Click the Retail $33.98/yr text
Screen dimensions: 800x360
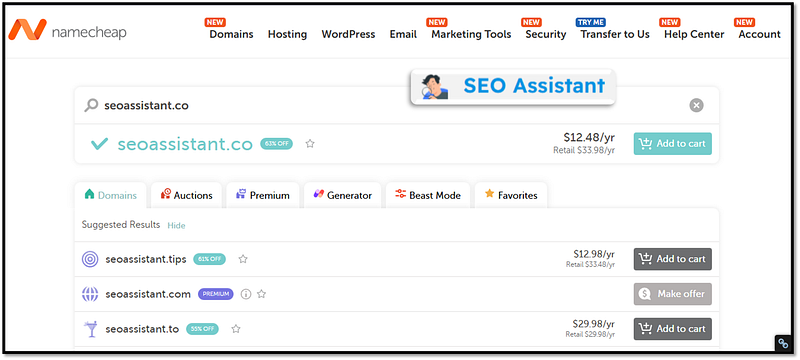click(x=584, y=150)
